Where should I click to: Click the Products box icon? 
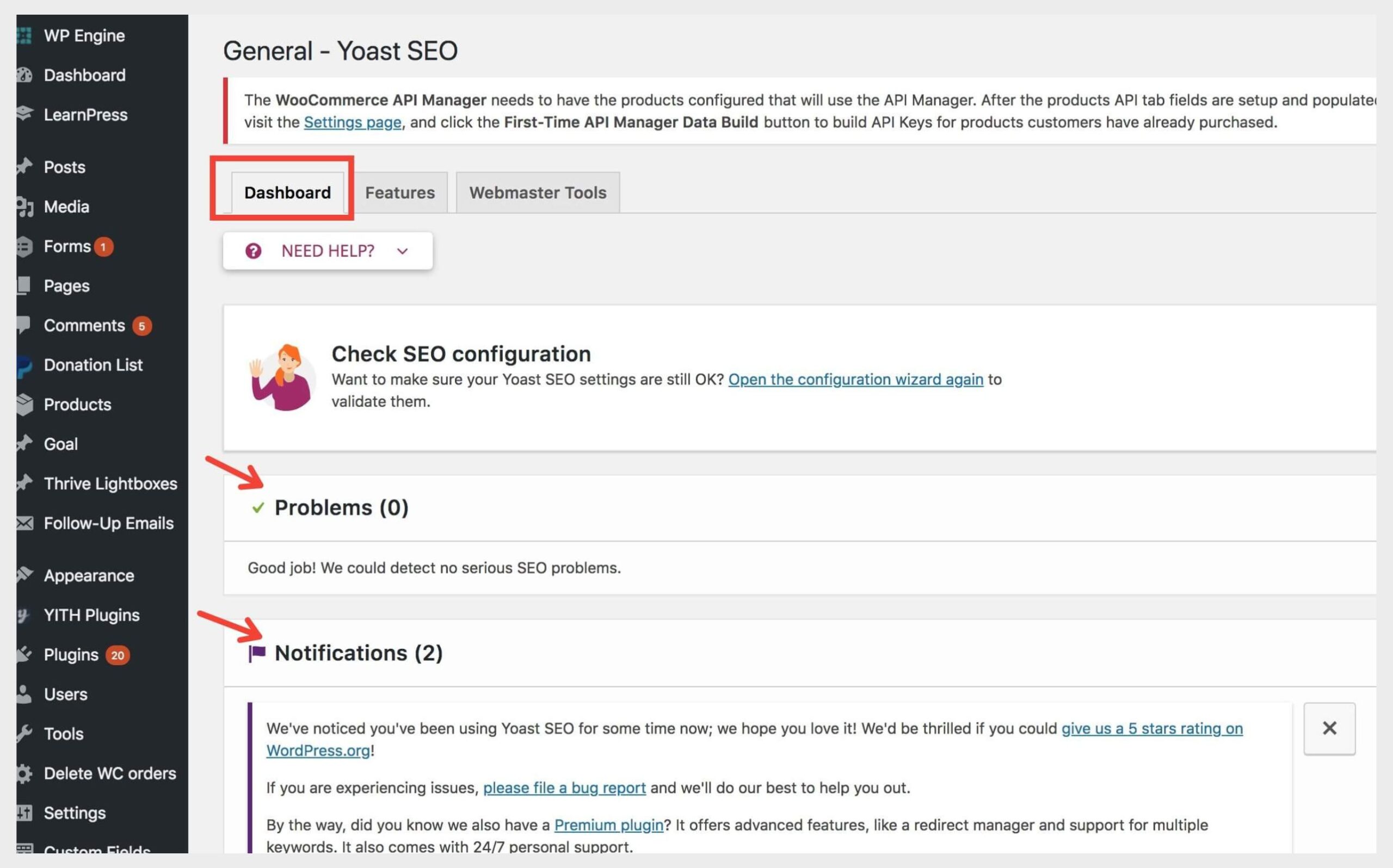[x=24, y=404]
